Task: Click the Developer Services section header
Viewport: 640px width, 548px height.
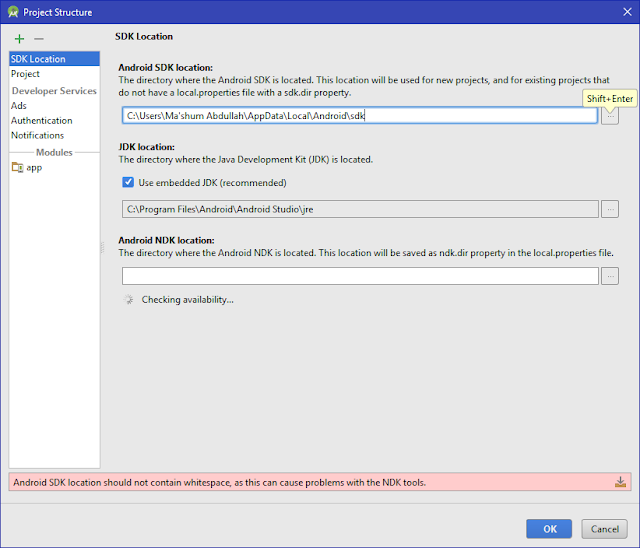Action: (x=54, y=91)
